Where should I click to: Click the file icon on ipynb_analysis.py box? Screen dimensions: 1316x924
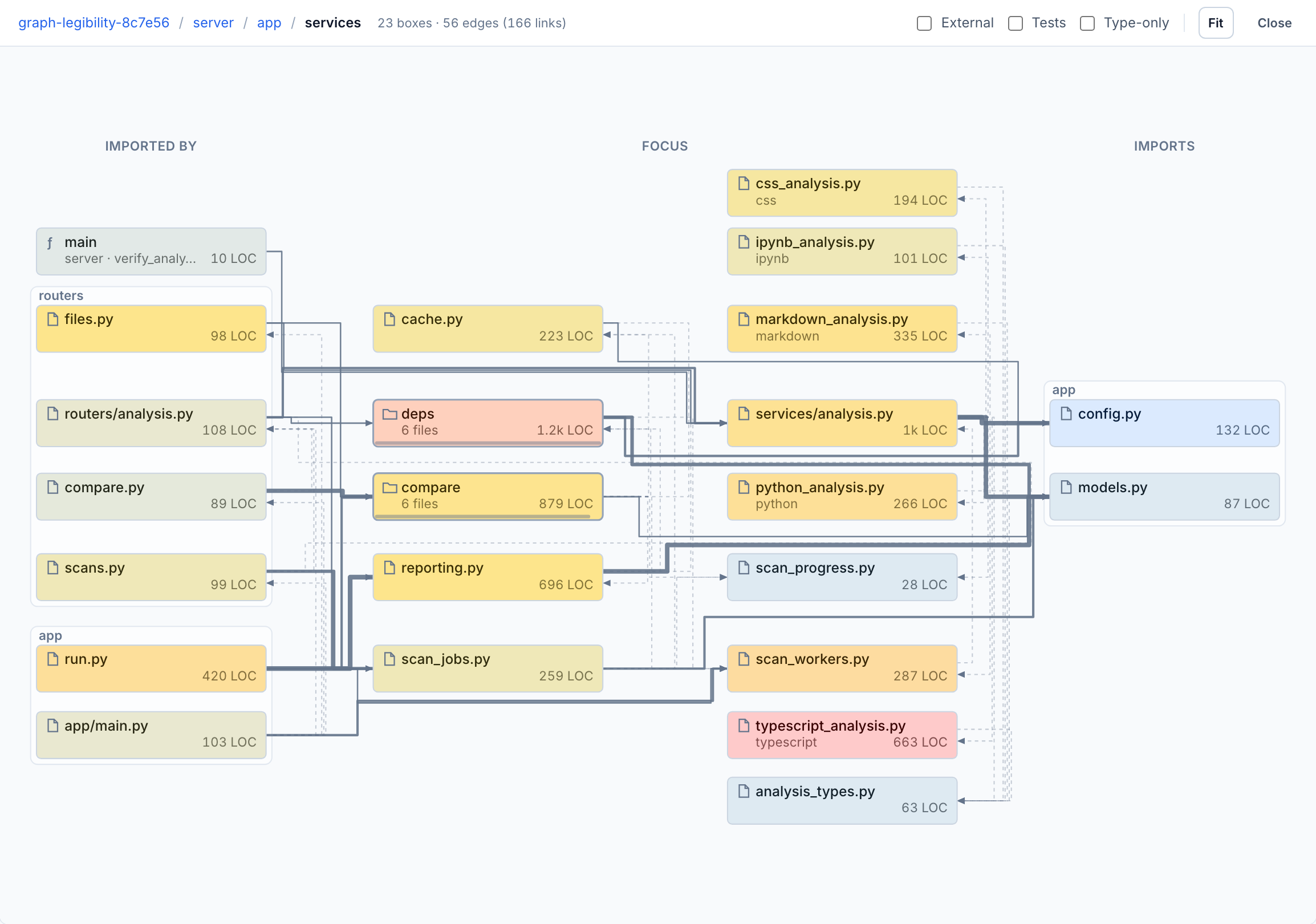(x=744, y=242)
